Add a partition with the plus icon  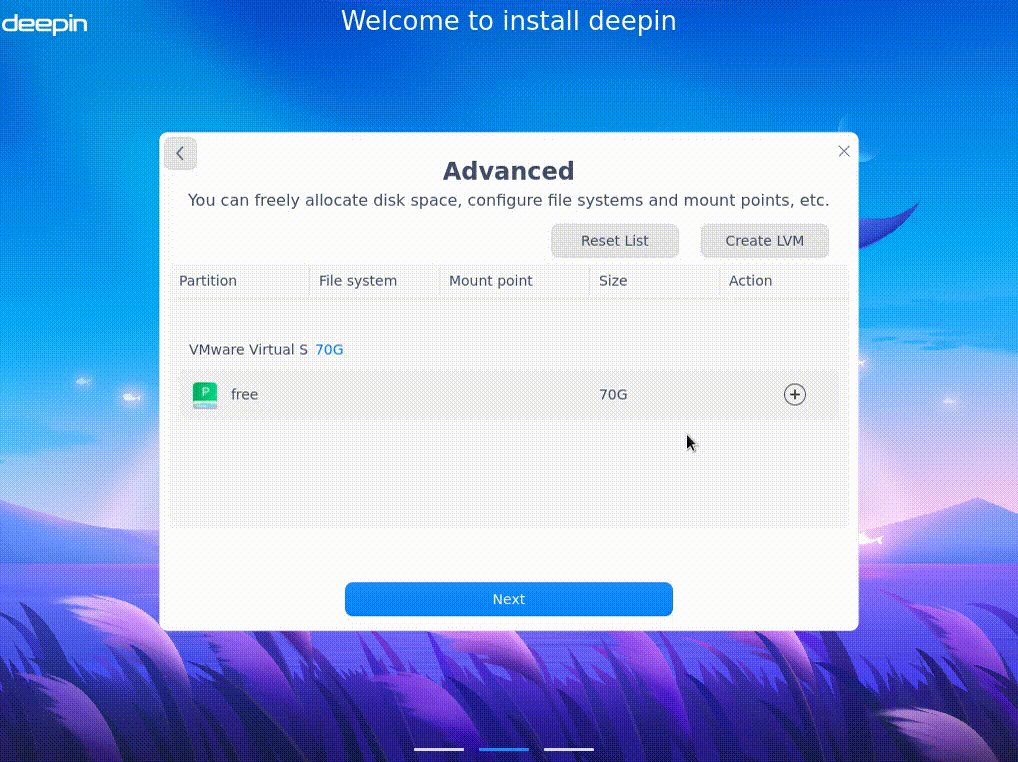tap(795, 395)
